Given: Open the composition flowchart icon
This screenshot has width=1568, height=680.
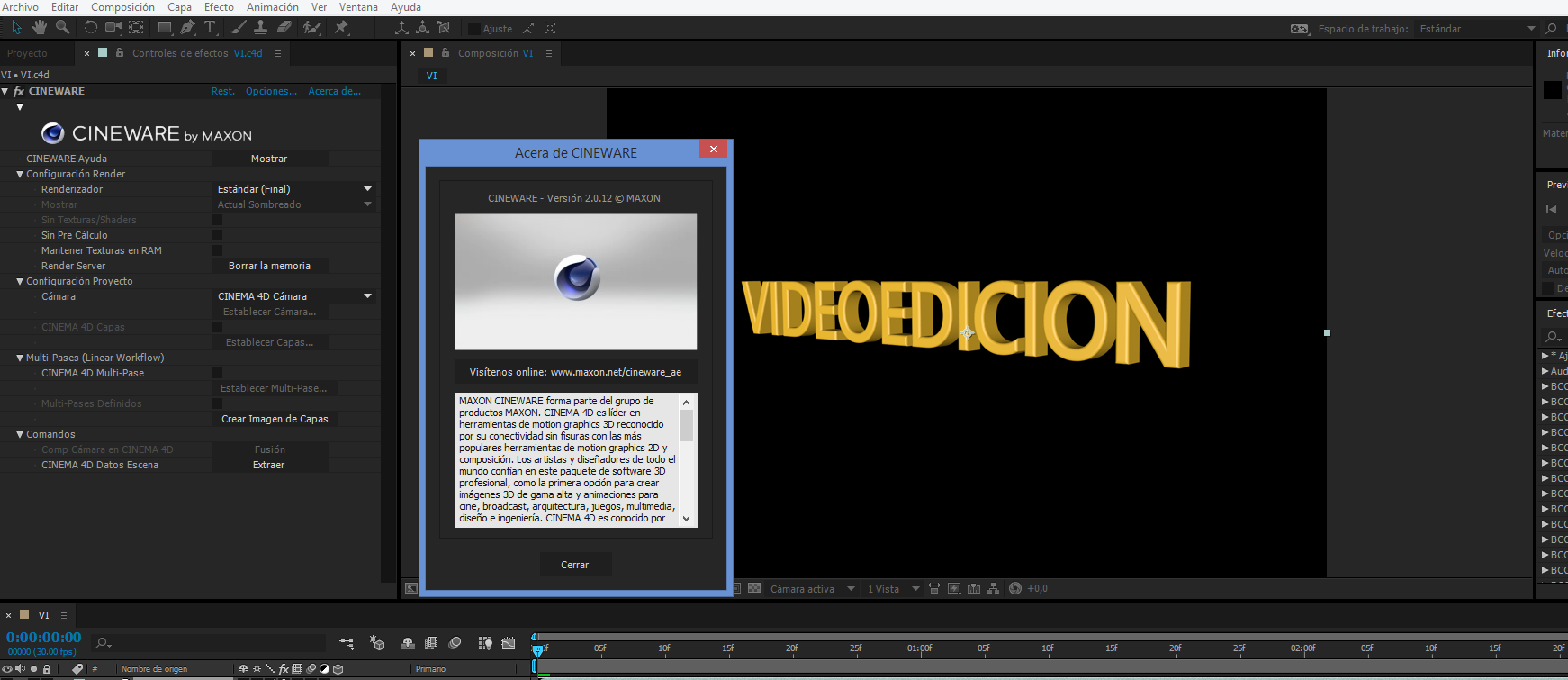Looking at the screenshot, I should pos(994,588).
